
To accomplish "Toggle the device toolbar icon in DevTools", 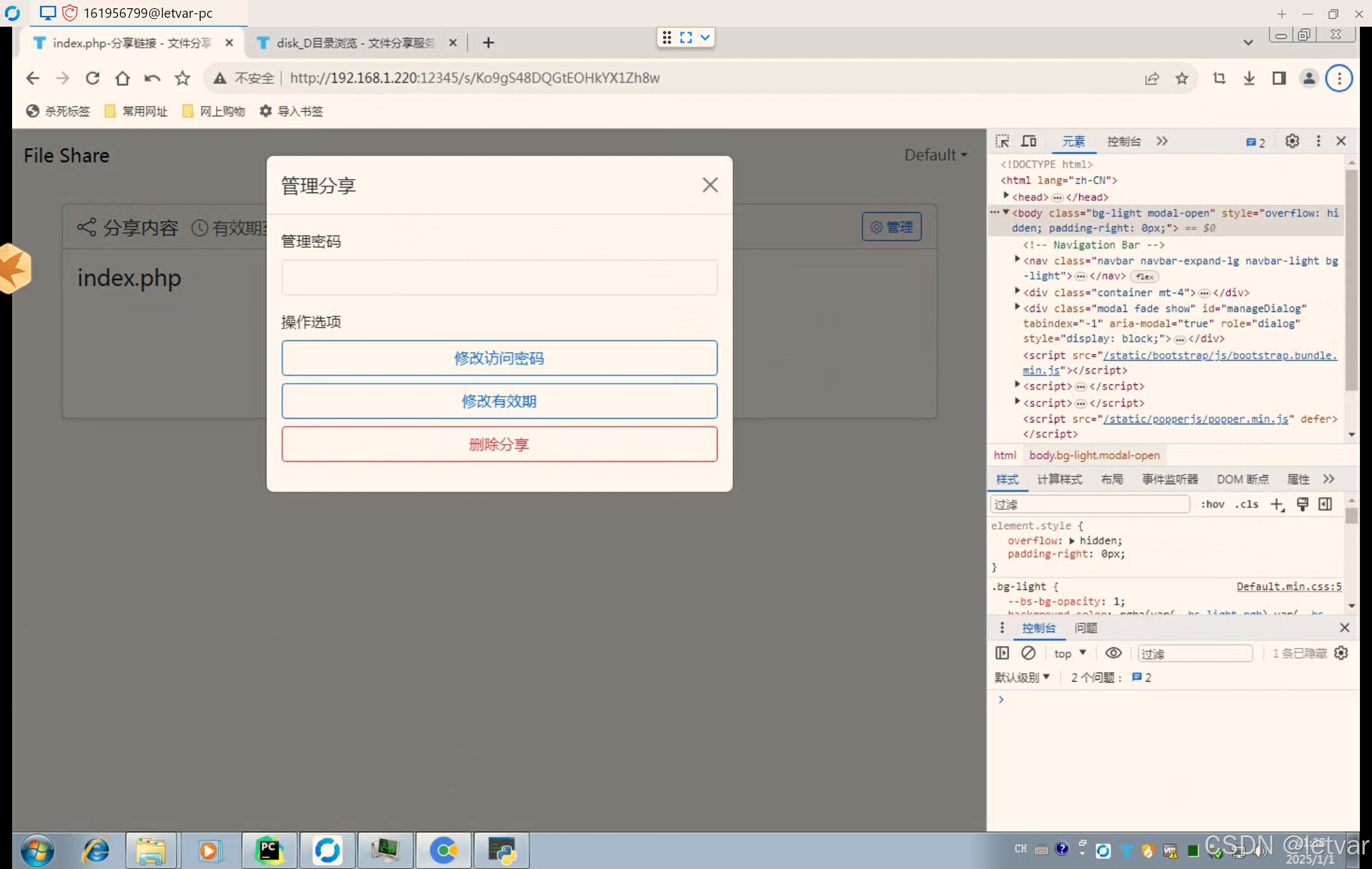I will (1029, 141).
